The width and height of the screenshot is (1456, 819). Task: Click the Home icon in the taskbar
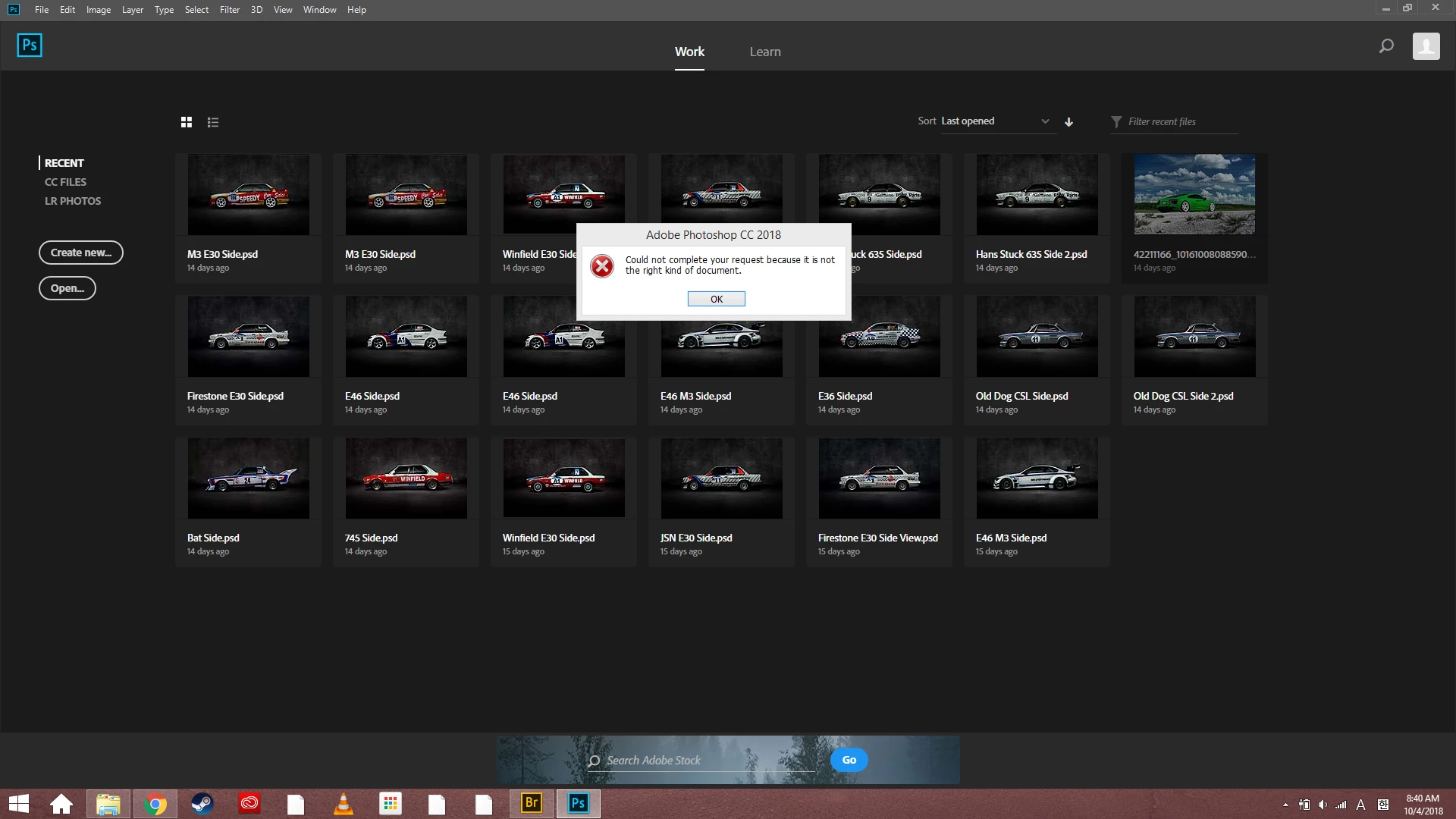(x=61, y=804)
